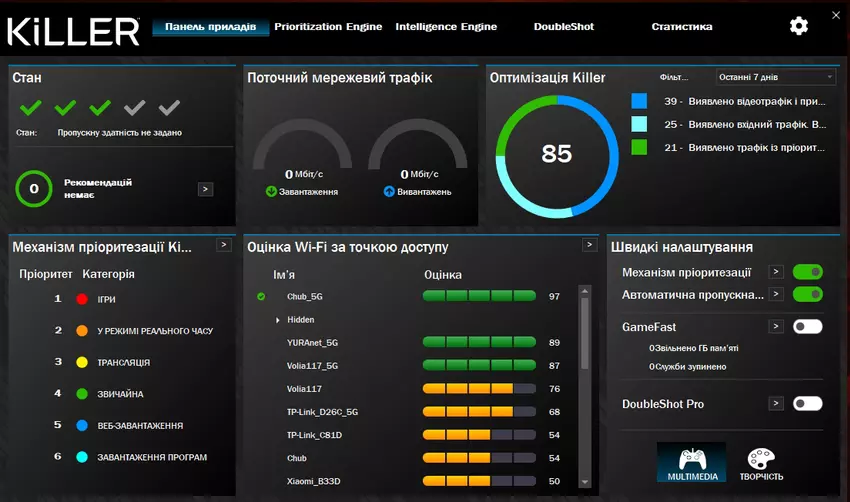Open the Wi-Fi rating panel arrow button

coord(589,245)
